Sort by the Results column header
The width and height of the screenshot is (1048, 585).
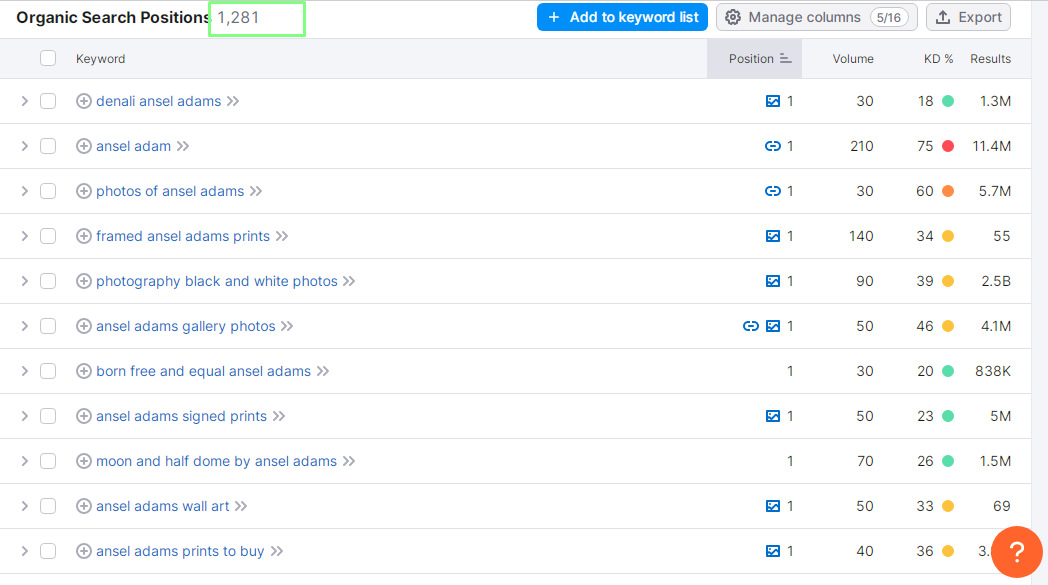click(x=991, y=59)
